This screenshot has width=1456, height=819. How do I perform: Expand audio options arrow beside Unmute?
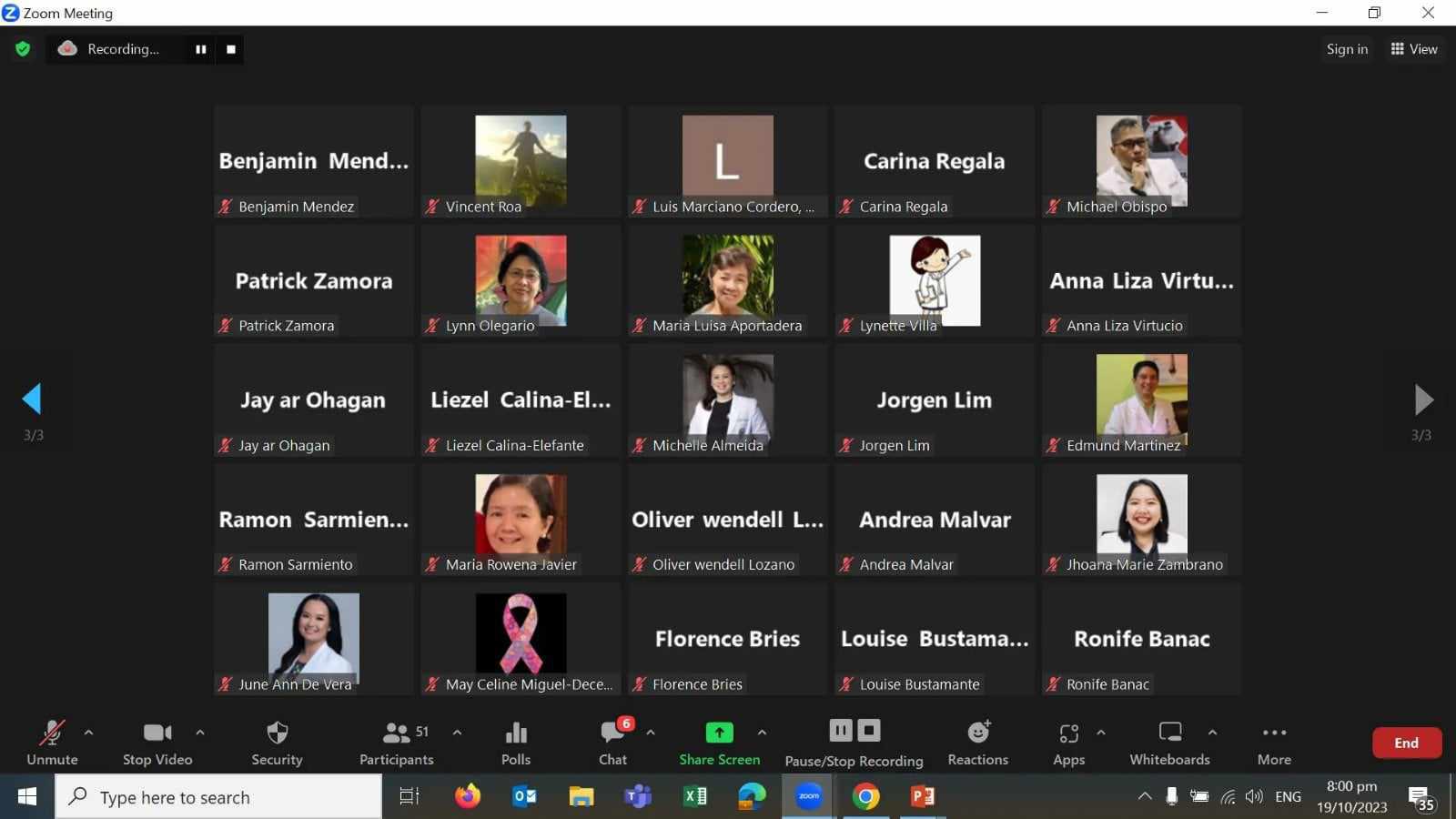[x=88, y=733]
